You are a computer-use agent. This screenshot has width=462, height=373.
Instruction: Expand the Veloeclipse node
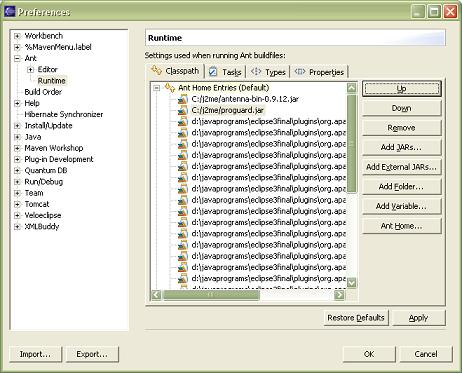coord(17,215)
